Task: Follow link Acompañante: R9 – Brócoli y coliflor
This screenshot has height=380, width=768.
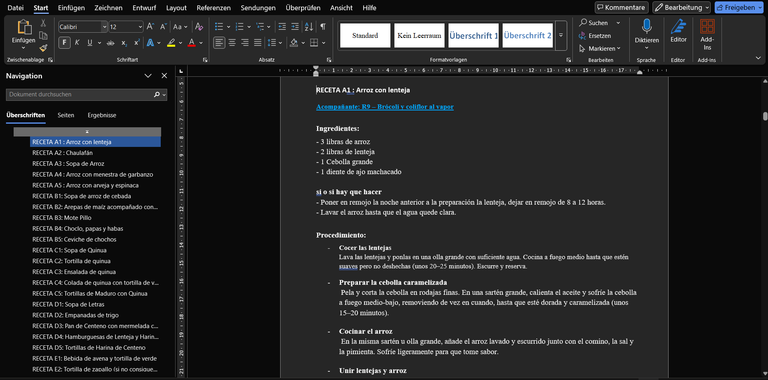Action: coord(384,107)
